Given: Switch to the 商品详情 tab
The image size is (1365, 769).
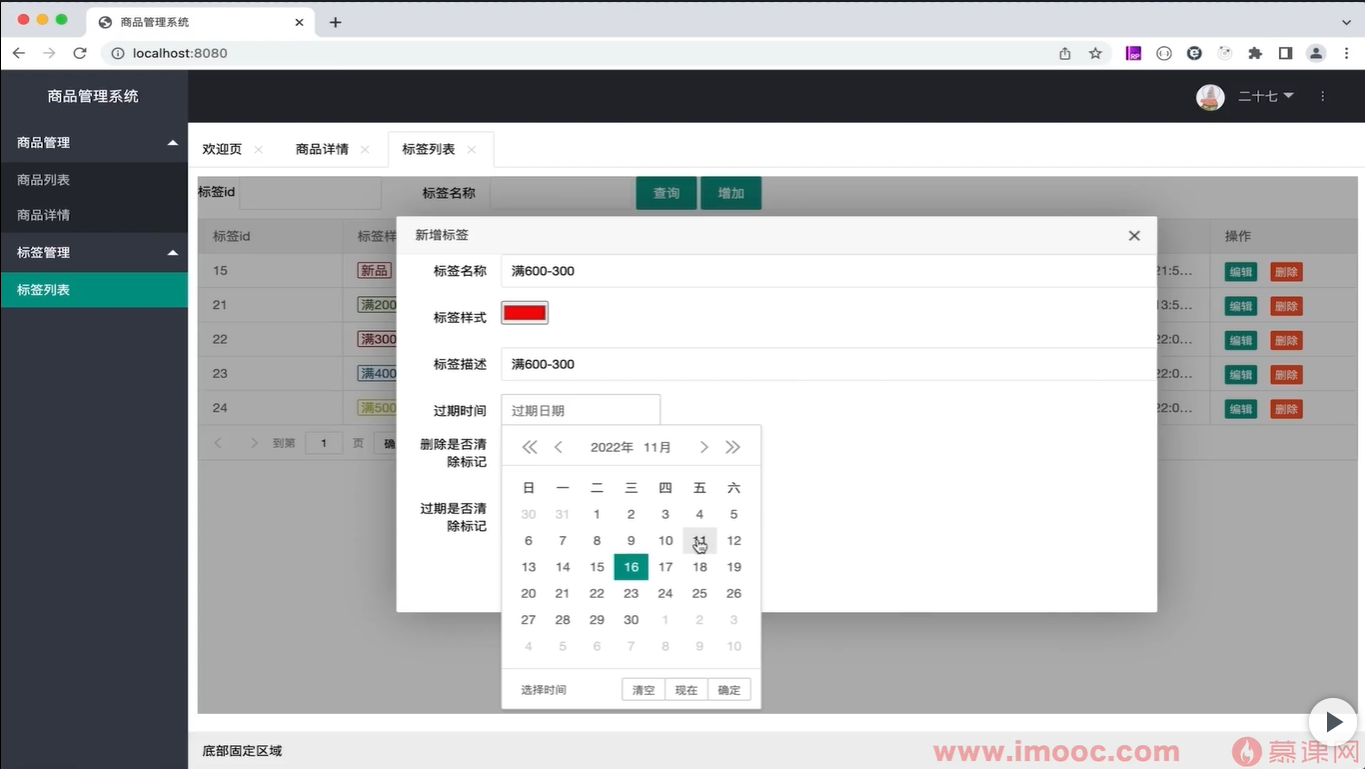Looking at the screenshot, I should point(322,148).
